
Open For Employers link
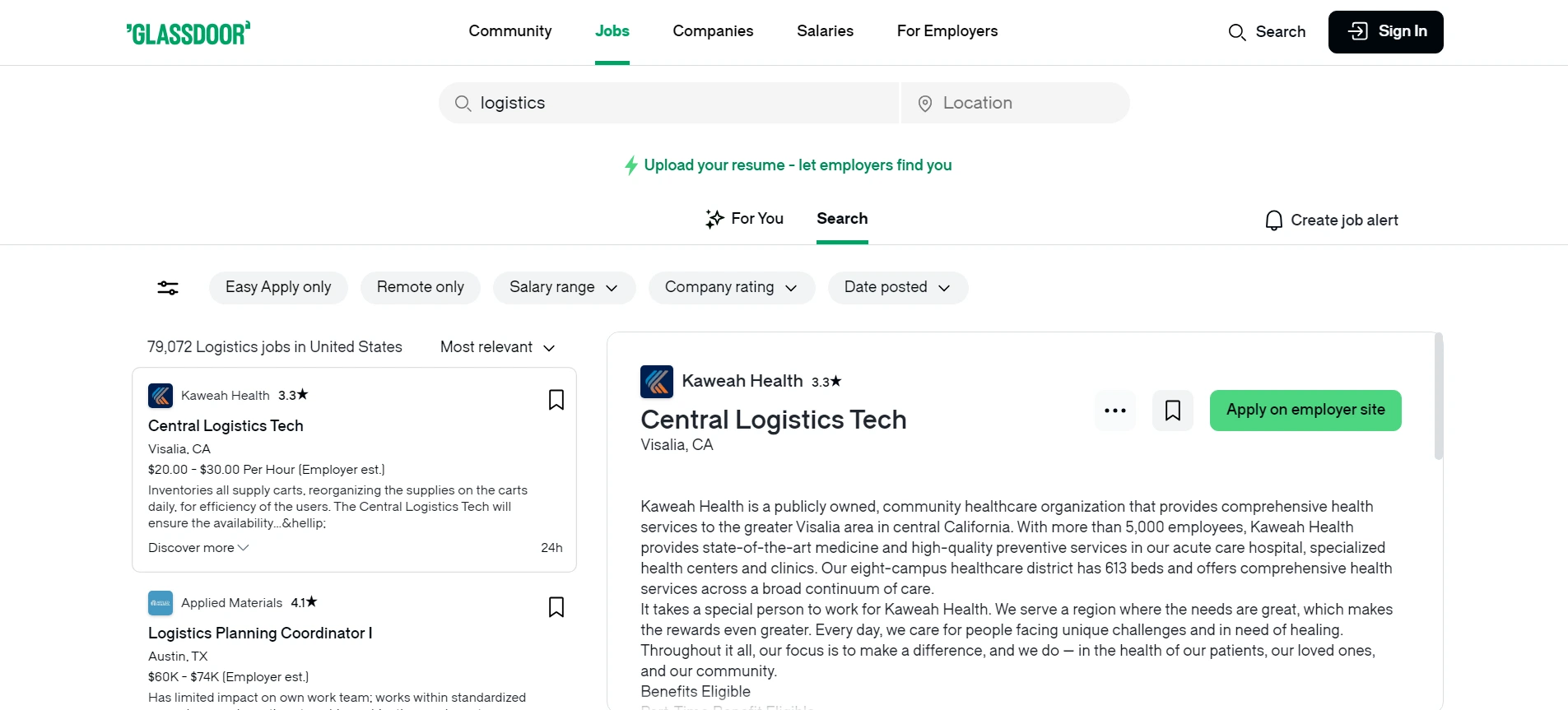[947, 31]
